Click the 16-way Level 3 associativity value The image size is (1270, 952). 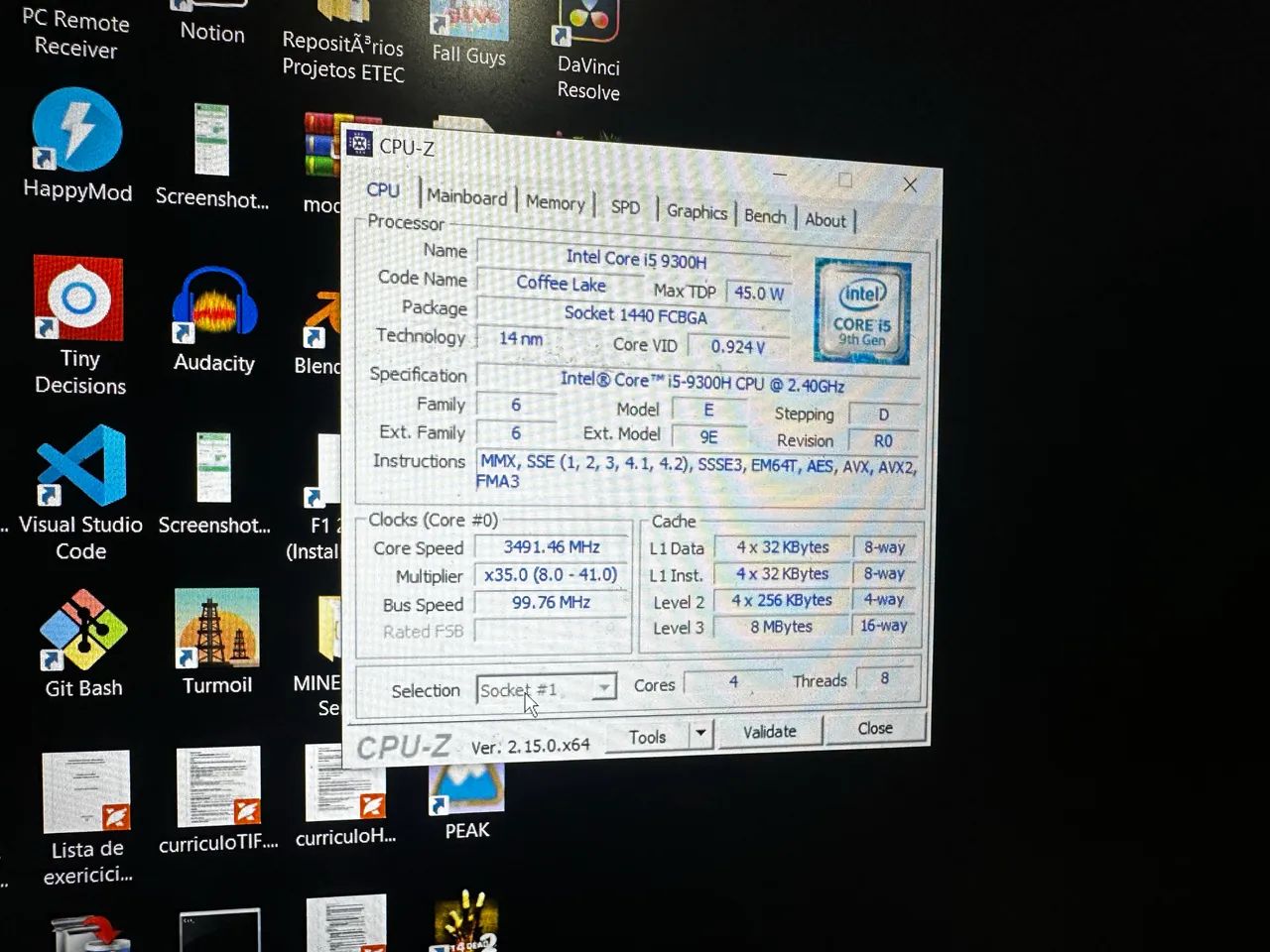point(883,626)
